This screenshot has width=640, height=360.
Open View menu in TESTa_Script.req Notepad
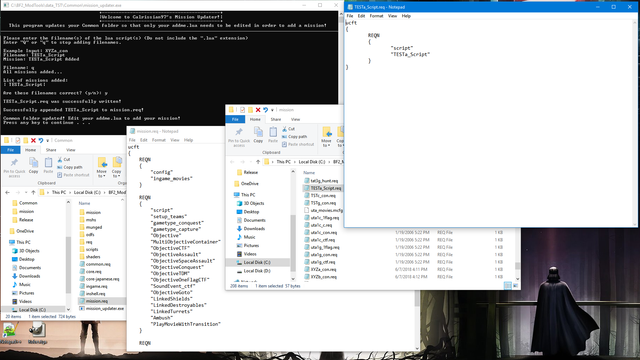click(x=392, y=16)
